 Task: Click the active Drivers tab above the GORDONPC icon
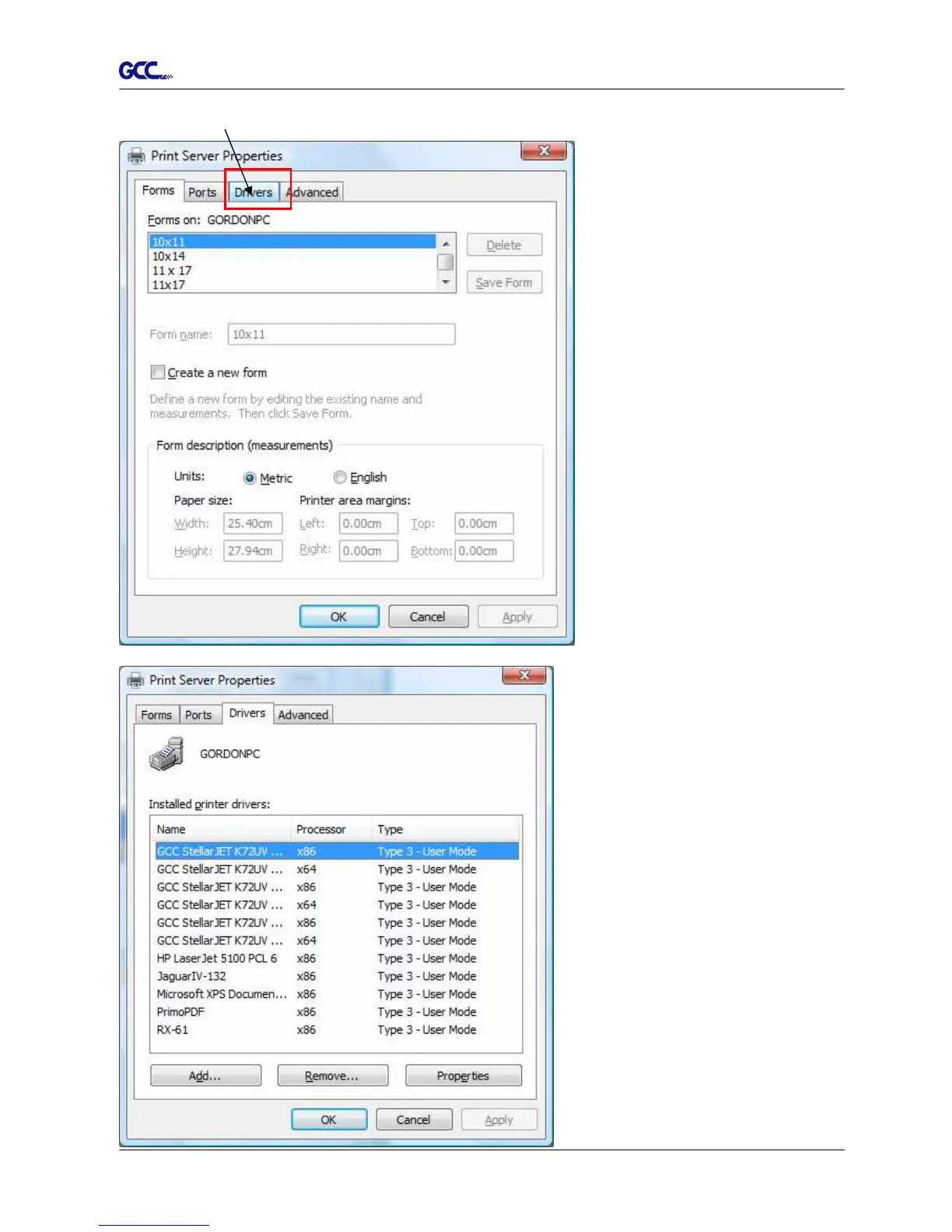247,712
